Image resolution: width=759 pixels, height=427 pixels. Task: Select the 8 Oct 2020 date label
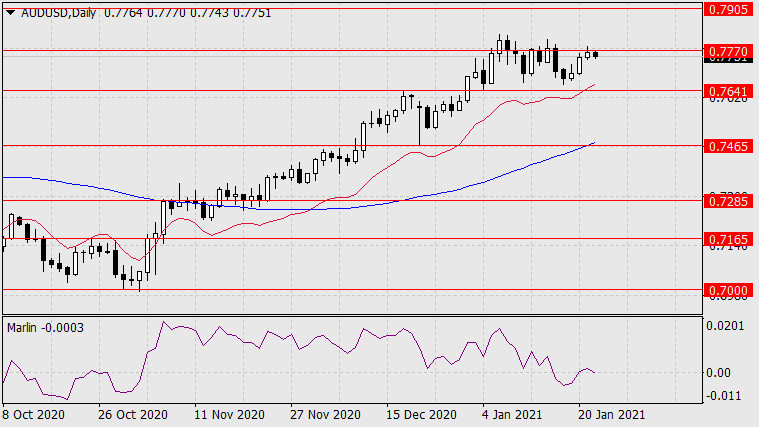[33, 415]
